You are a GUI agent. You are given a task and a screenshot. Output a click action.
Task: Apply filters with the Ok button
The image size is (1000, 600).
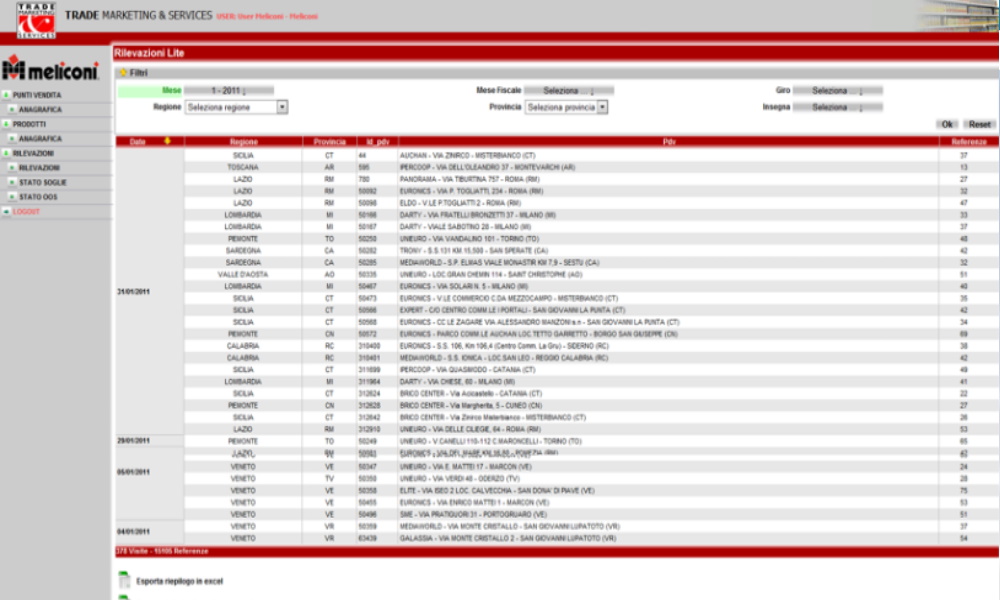point(947,124)
